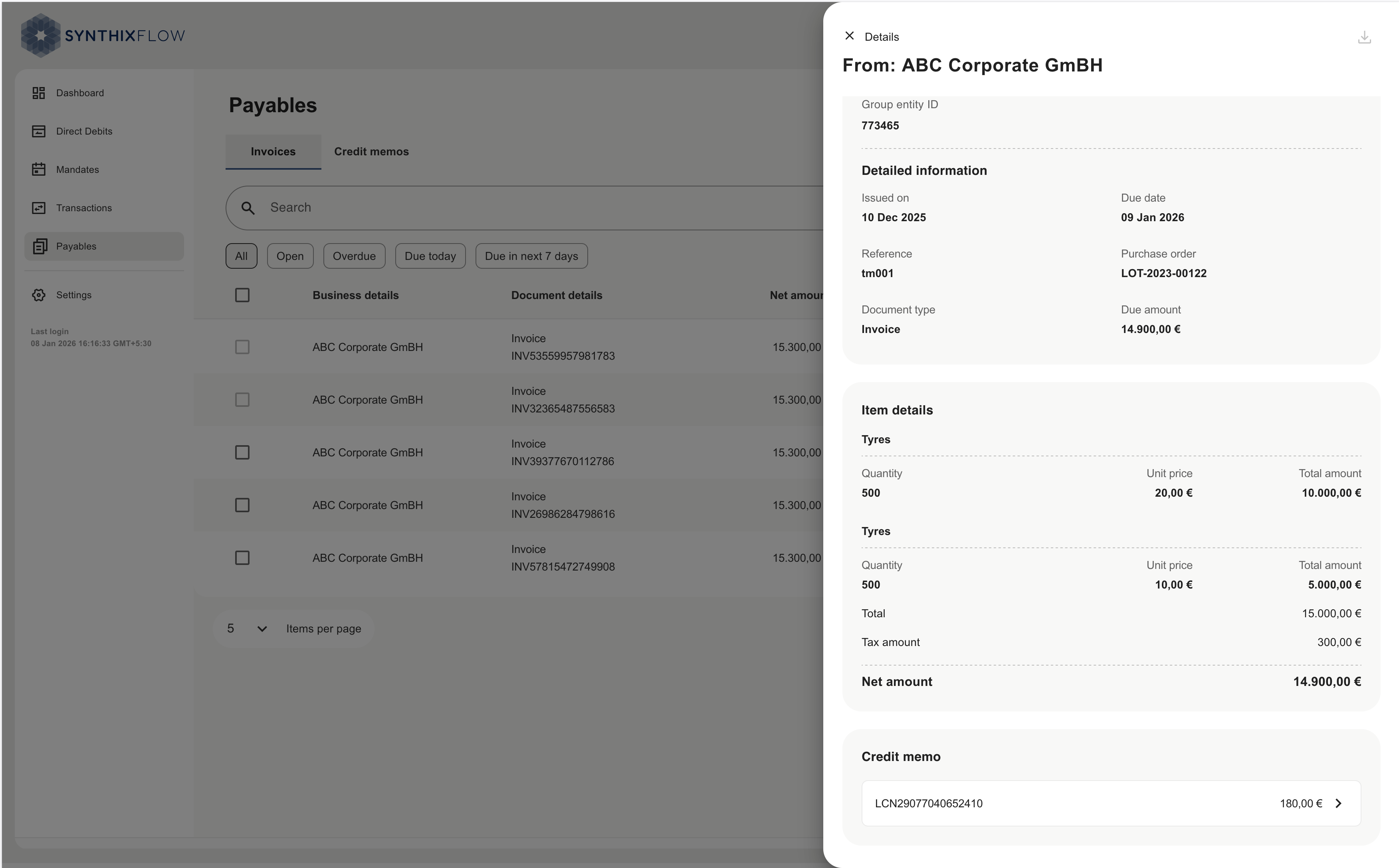Click the Transactions sidebar icon
The width and height of the screenshot is (1399, 868).
(38, 208)
